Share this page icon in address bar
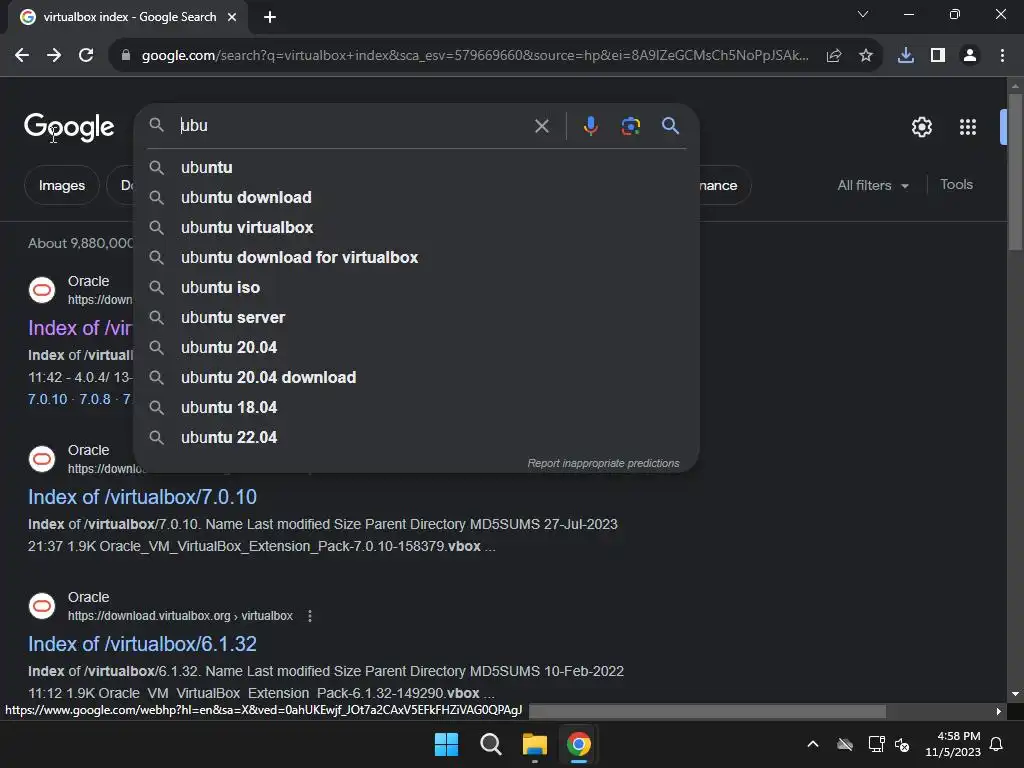 833,56
